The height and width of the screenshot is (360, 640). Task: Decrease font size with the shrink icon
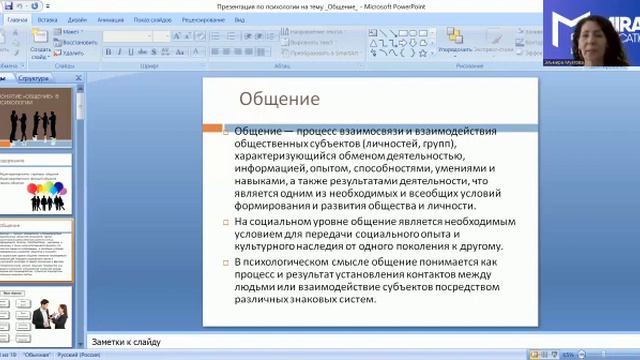coord(188,36)
